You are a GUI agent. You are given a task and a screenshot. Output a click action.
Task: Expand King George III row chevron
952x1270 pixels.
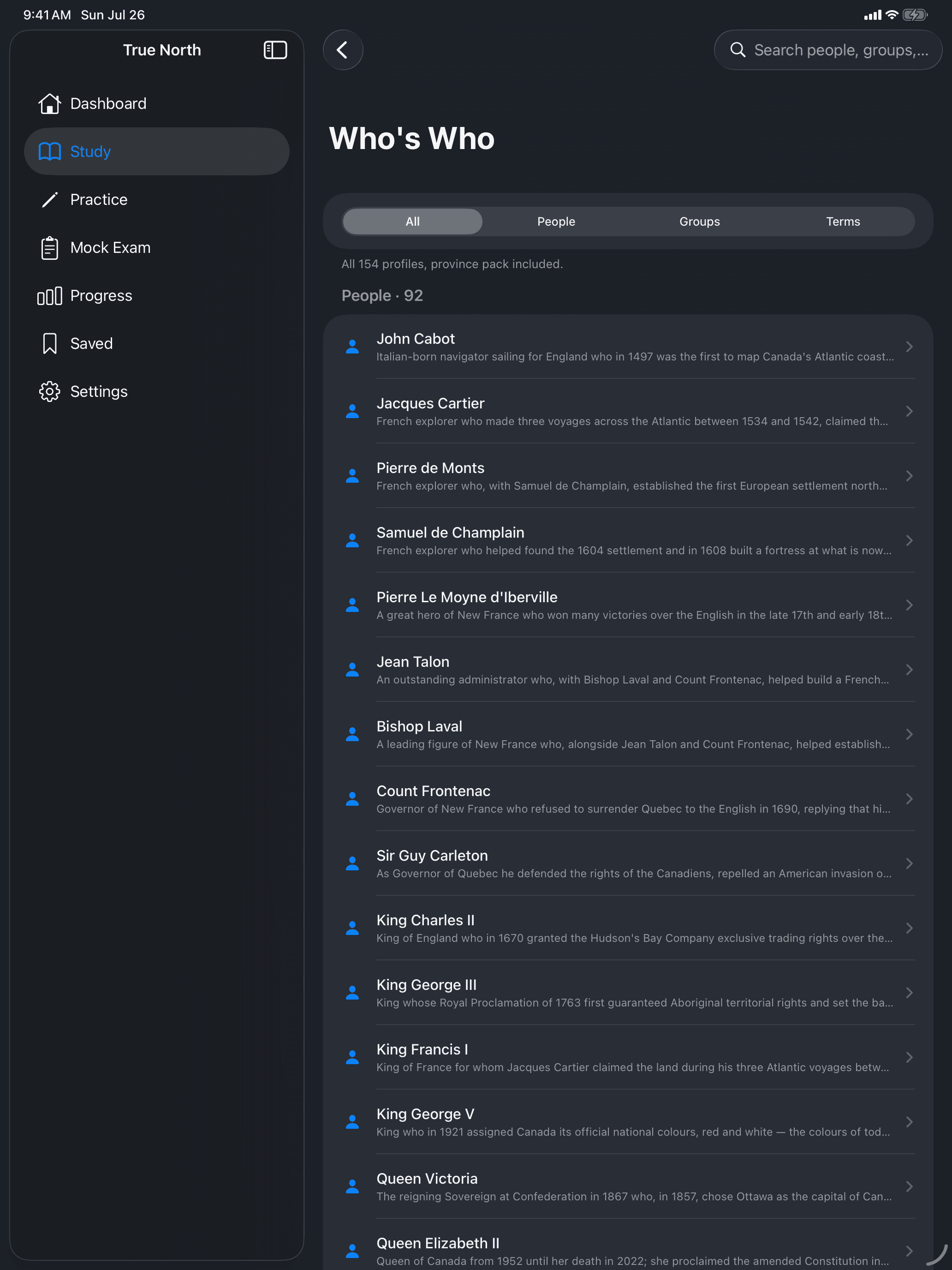click(909, 993)
